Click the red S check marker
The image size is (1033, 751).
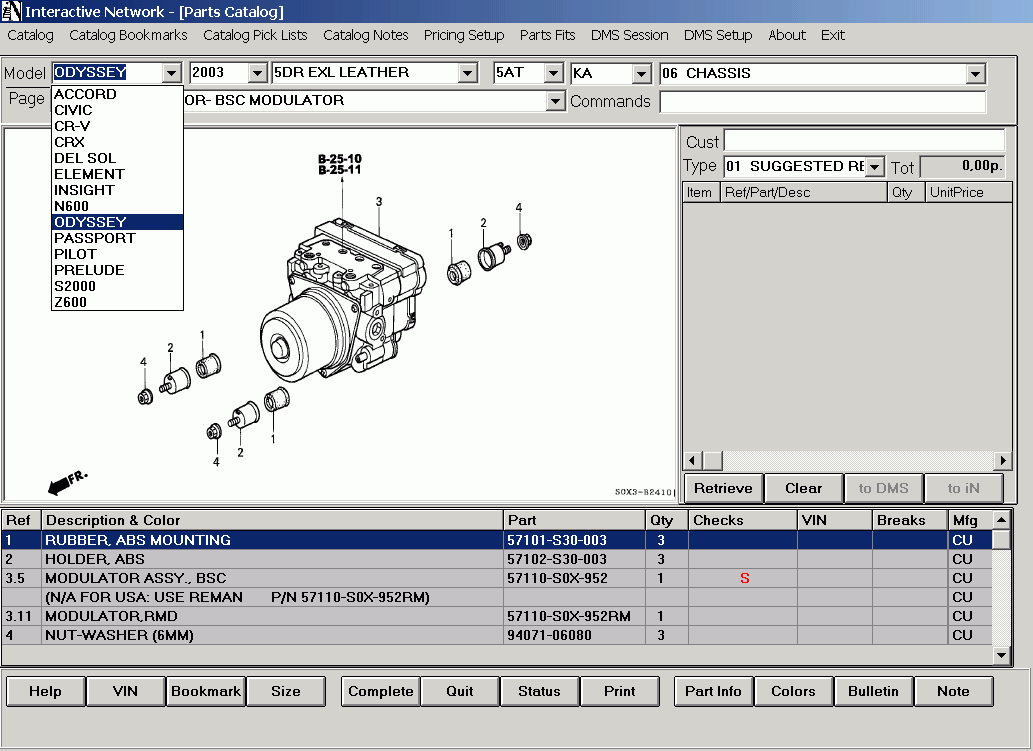tap(744, 578)
